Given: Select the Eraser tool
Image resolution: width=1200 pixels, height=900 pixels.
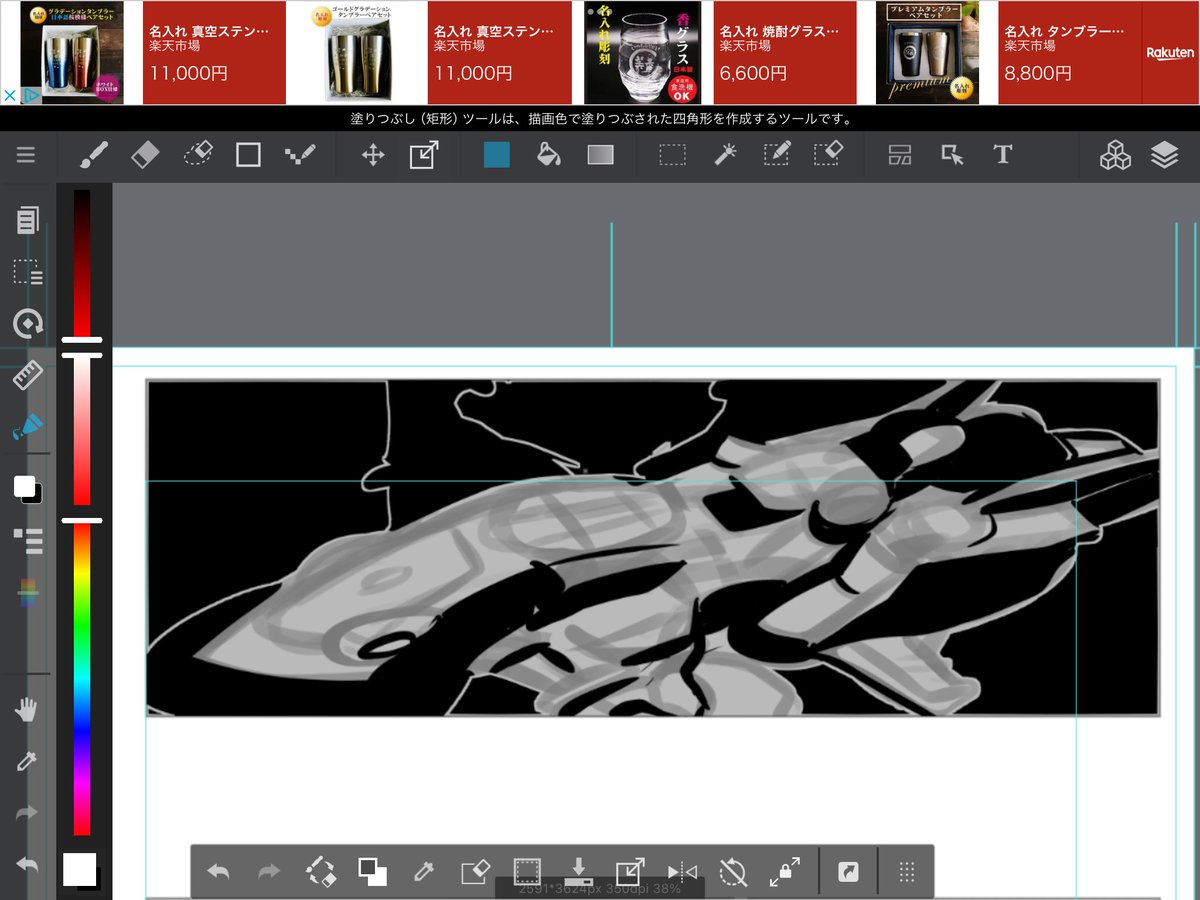Looking at the screenshot, I should [x=145, y=155].
